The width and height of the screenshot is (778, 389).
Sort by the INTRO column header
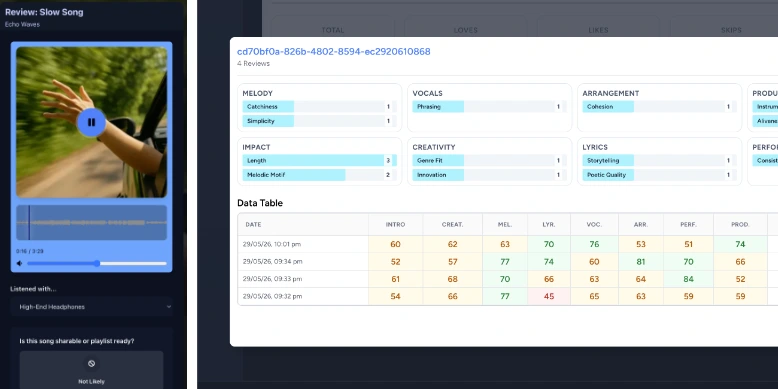coord(395,225)
